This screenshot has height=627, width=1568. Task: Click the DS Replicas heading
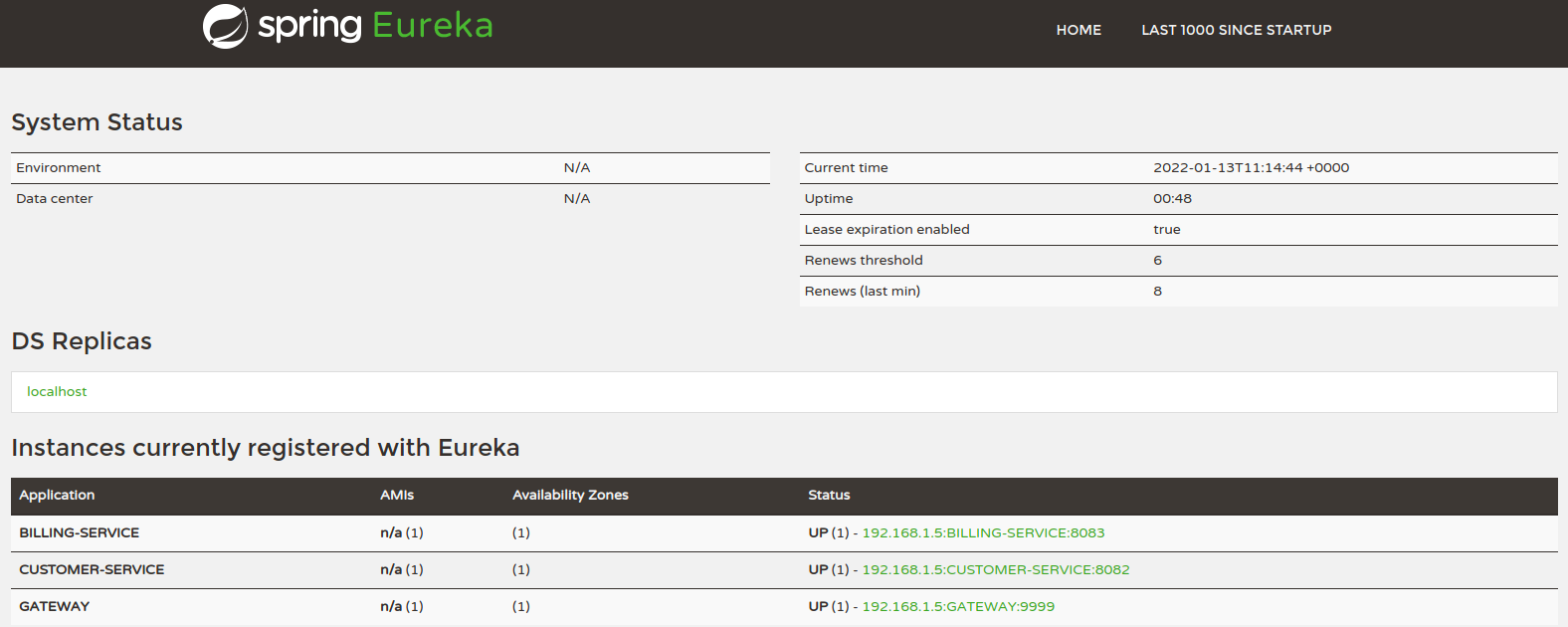pyautogui.click(x=82, y=341)
